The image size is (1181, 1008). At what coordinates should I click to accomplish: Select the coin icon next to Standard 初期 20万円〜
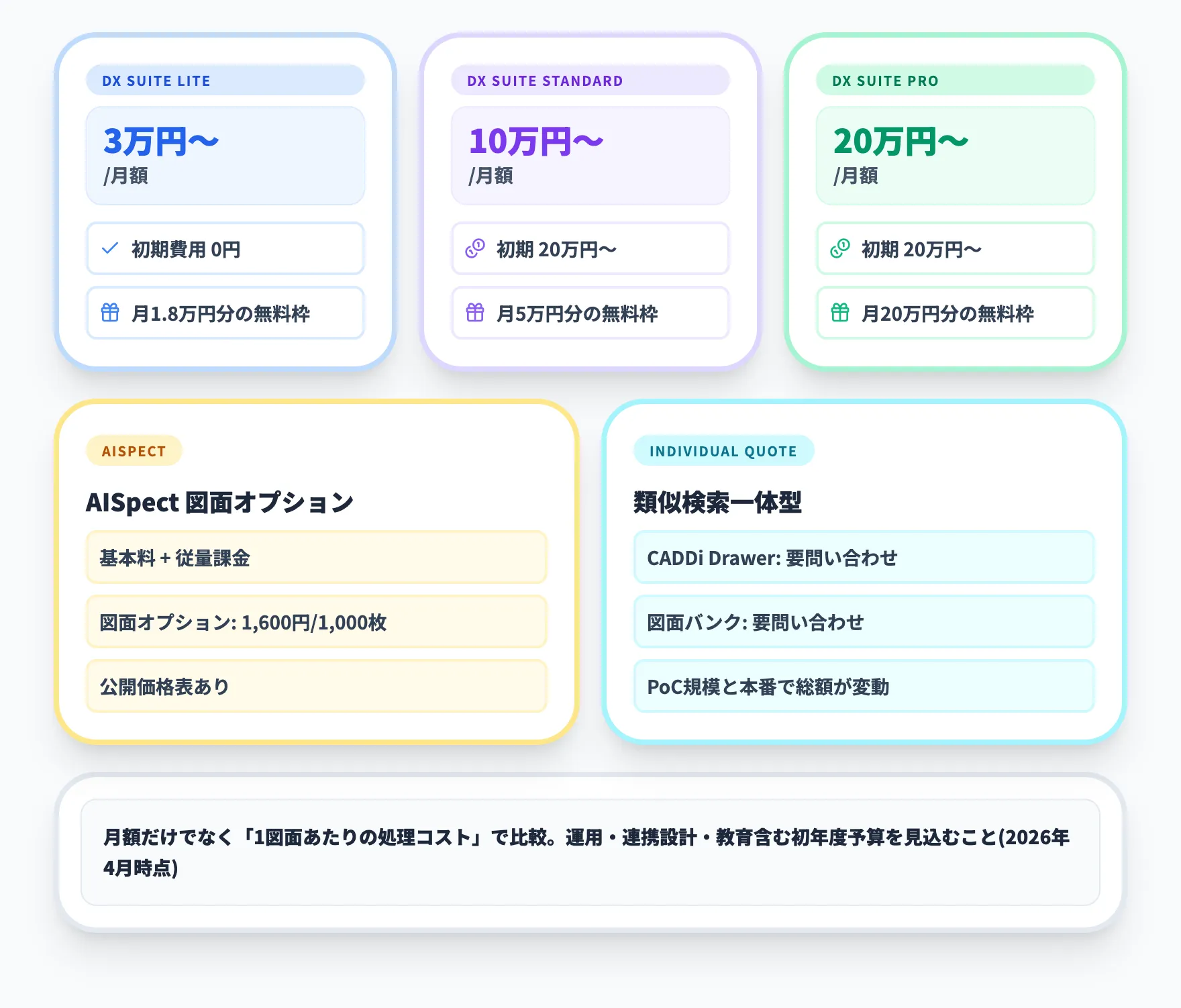475,249
